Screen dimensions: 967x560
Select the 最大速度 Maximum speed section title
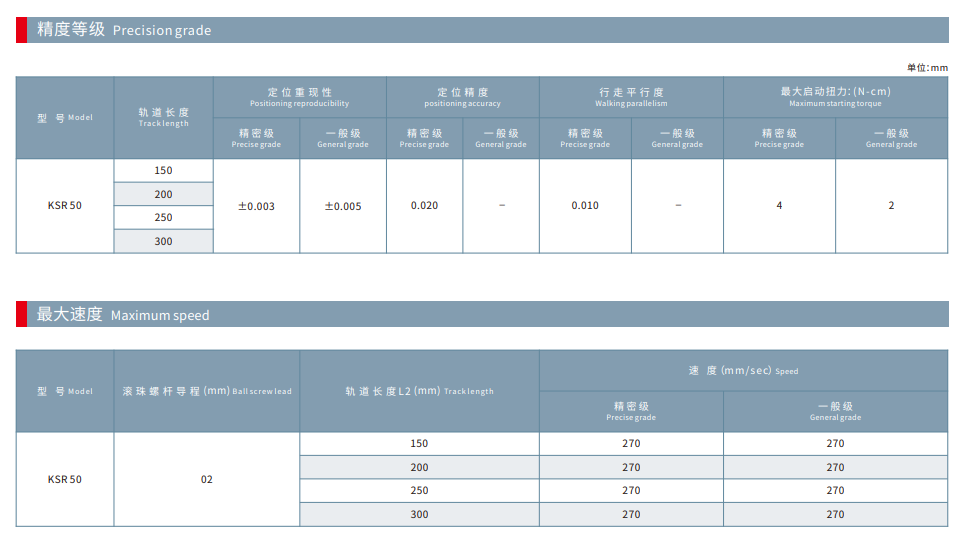(123, 315)
